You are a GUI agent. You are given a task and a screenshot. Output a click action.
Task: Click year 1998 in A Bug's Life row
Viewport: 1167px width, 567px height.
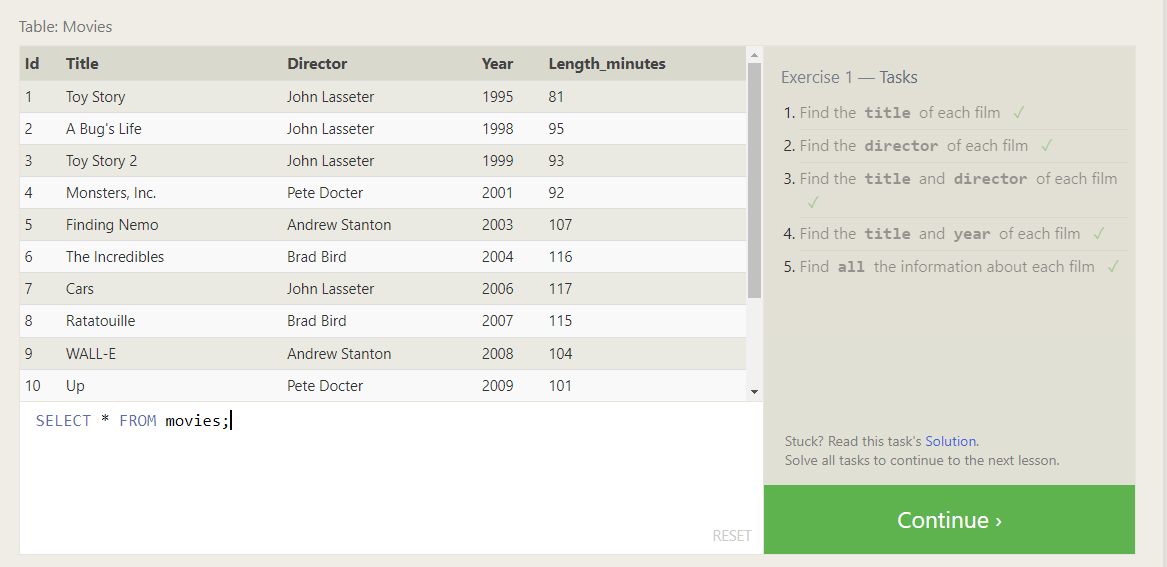pos(497,129)
